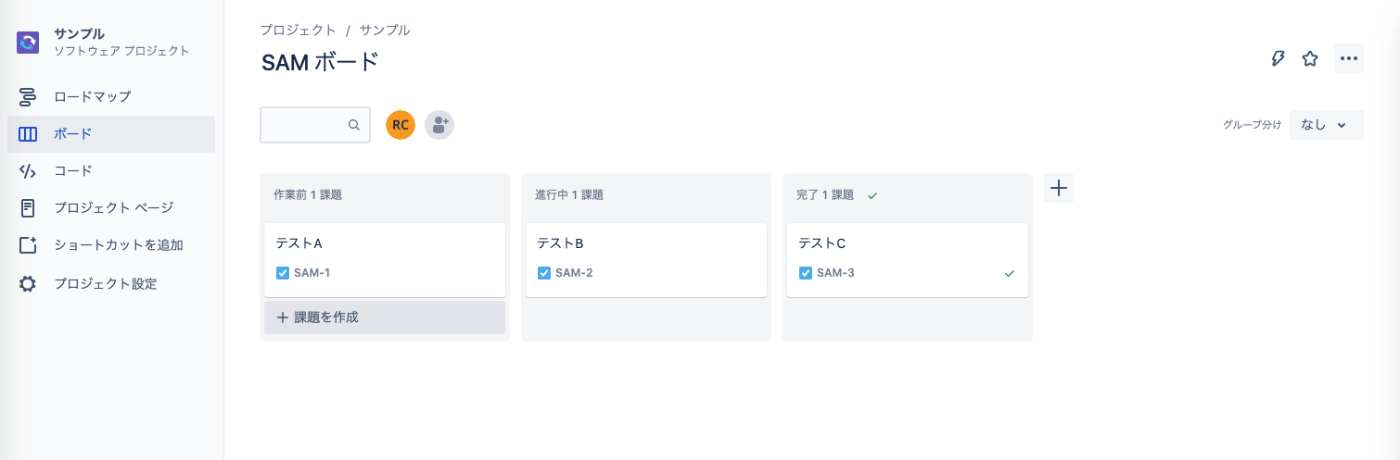Click 課題を作成 to create issue
The image size is (1400, 460).
384,317
